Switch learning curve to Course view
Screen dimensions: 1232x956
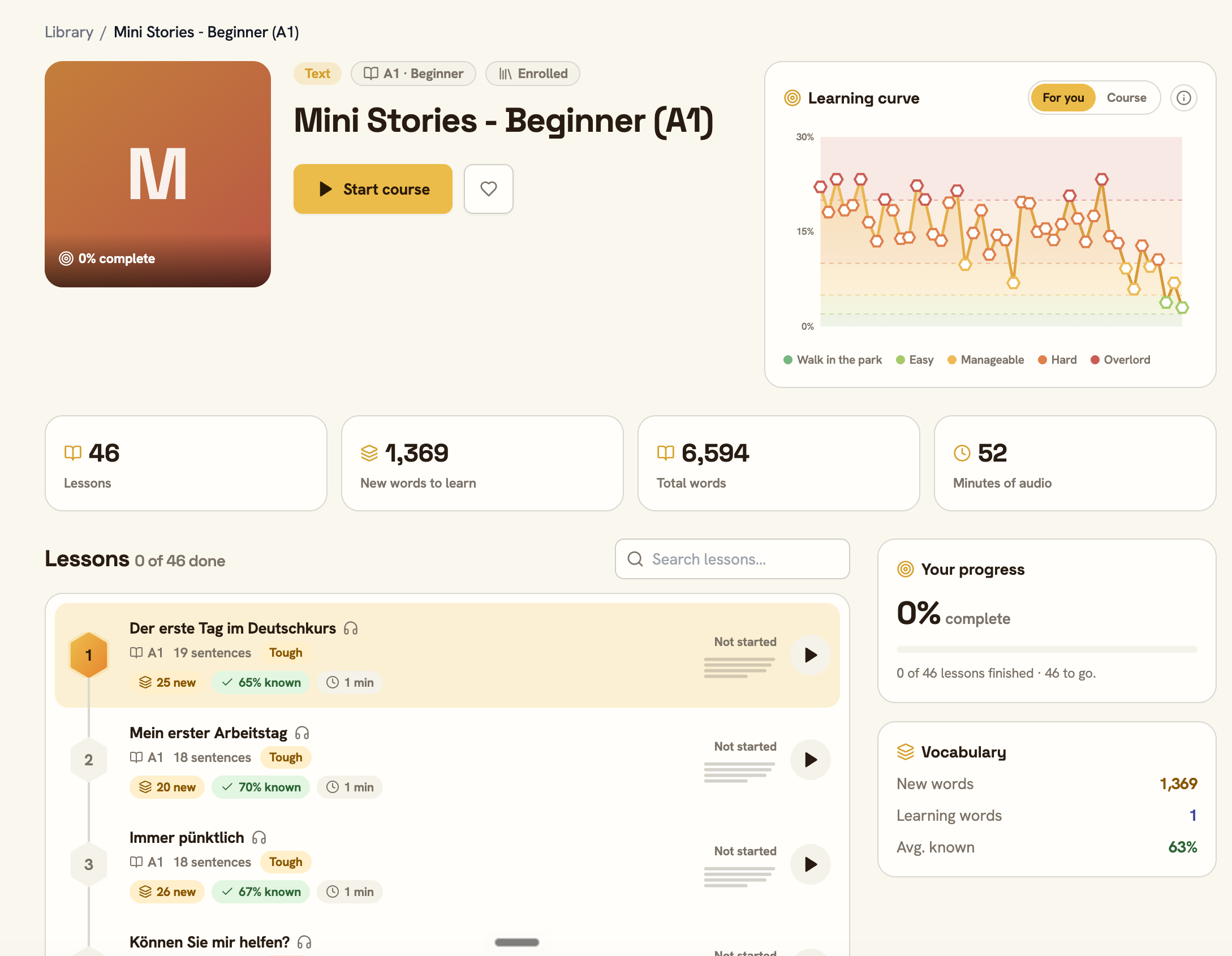tap(1126, 98)
